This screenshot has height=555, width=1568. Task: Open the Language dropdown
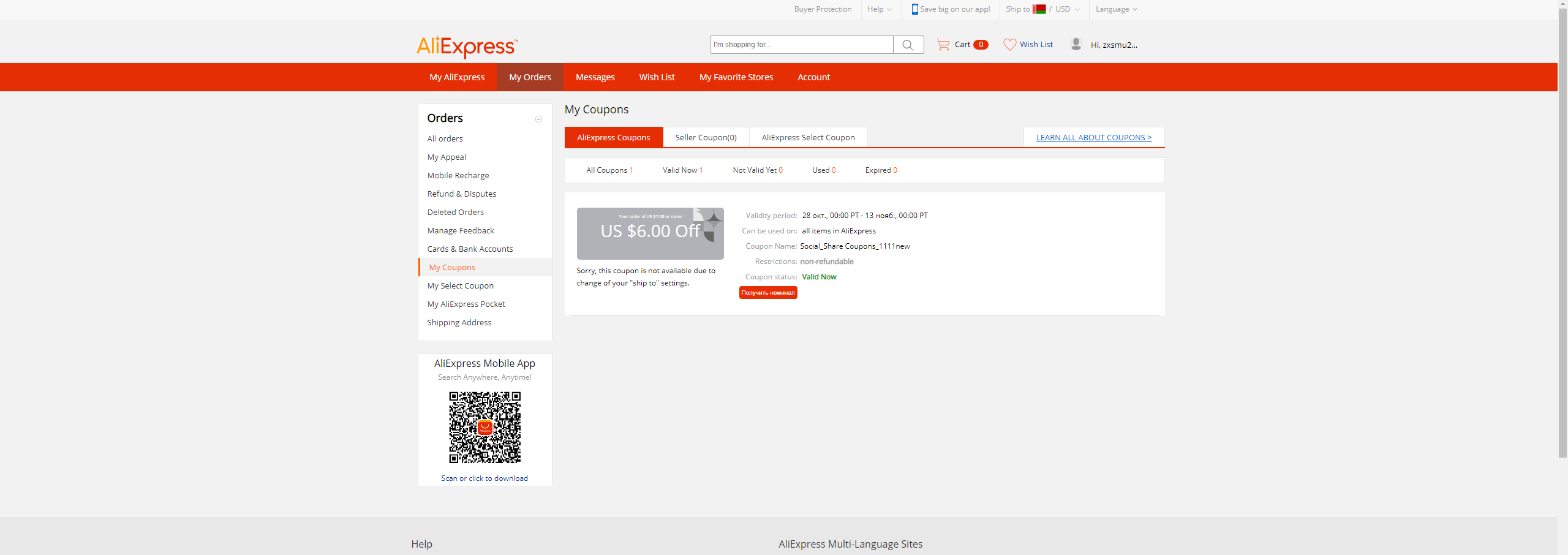(x=1116, y=9)
